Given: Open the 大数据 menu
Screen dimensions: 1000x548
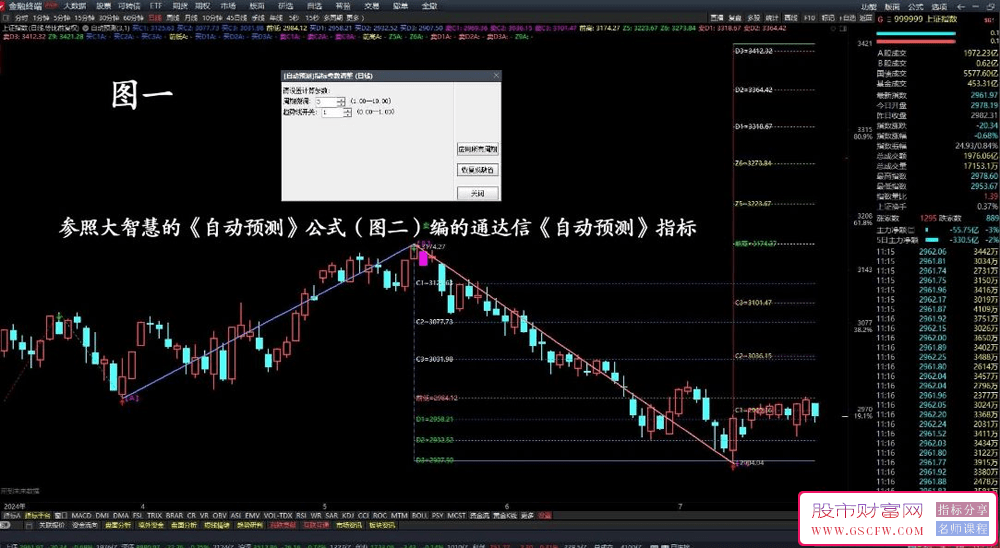Looking at the screenshot, I should click(74, 6).
